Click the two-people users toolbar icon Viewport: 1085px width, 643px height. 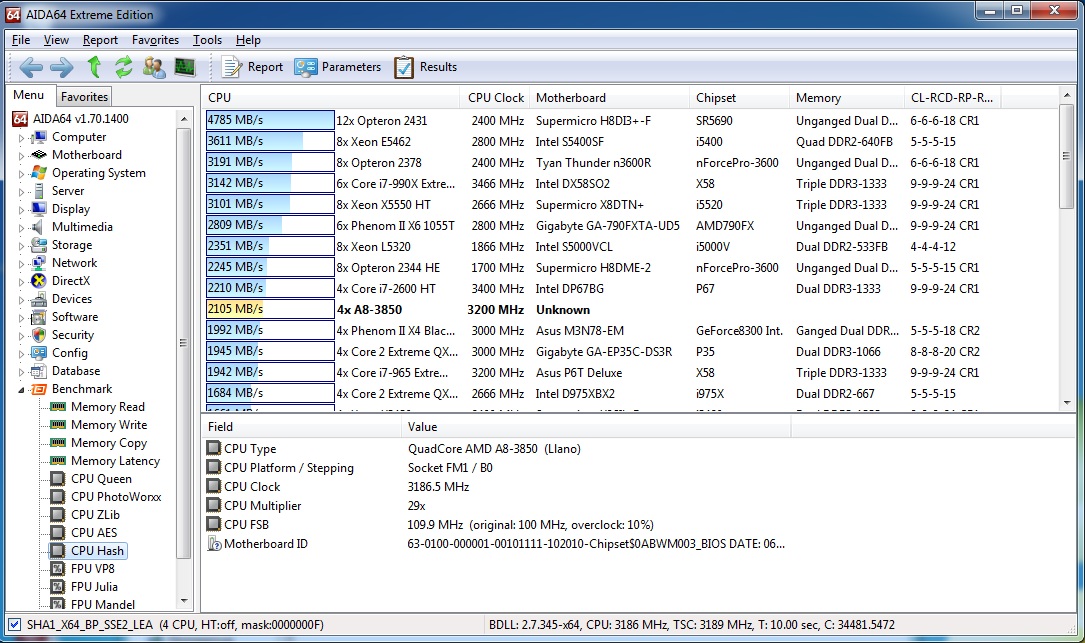pos(154,67)
